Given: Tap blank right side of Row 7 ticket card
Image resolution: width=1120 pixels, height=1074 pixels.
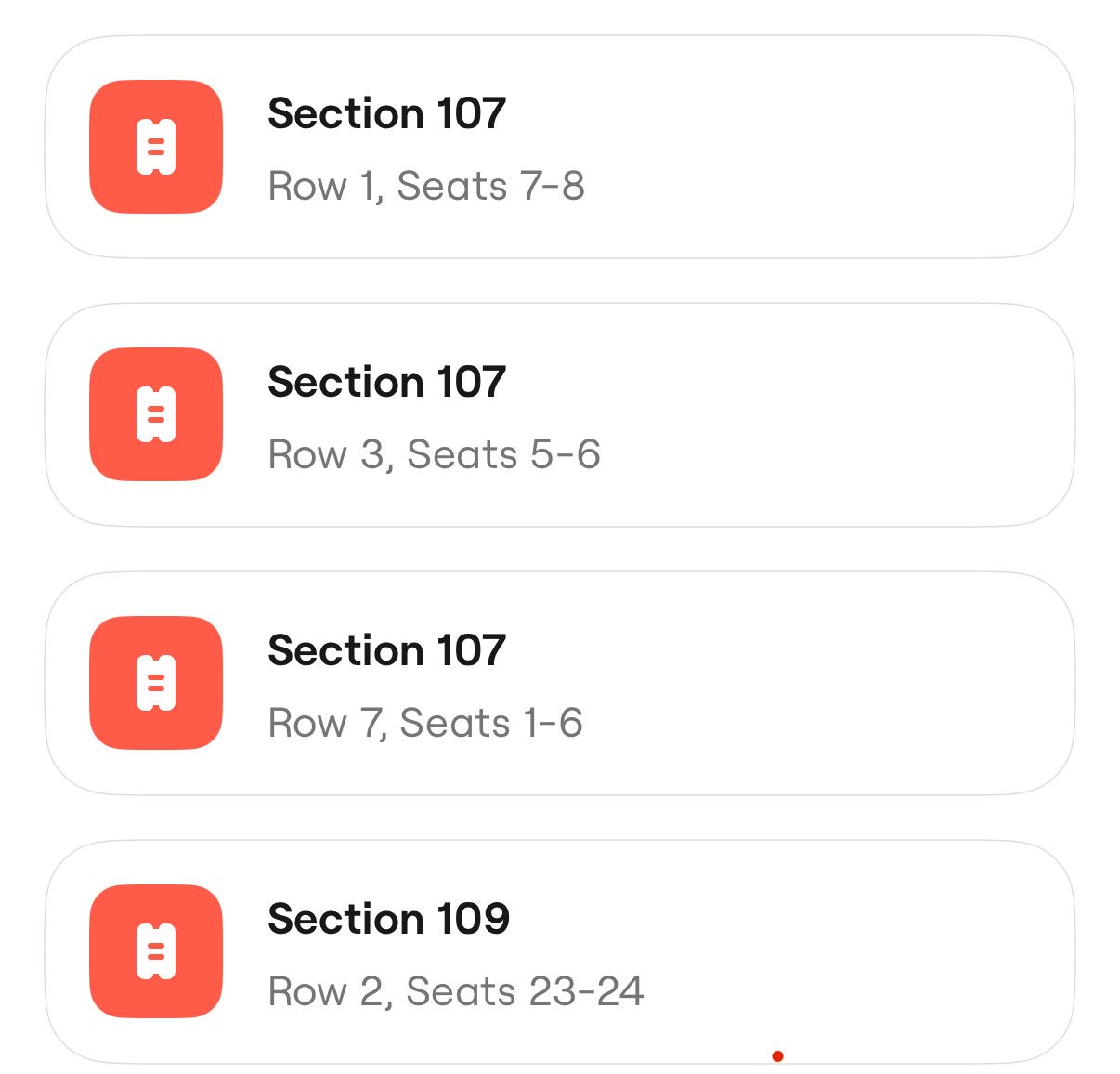Looking at the screenshot, I should [x=882, y=683].
